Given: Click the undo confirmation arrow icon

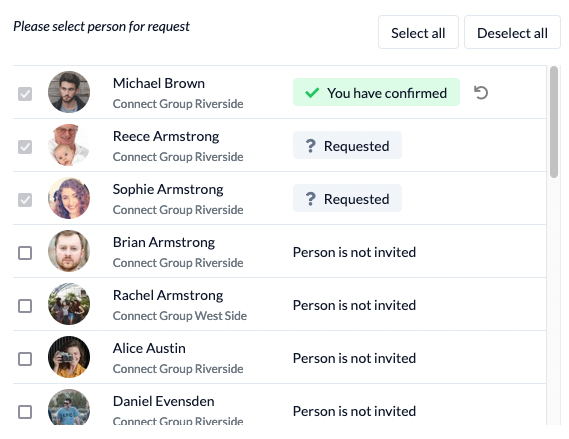Looking at the screenshot, I should click(x=481, y=93).
